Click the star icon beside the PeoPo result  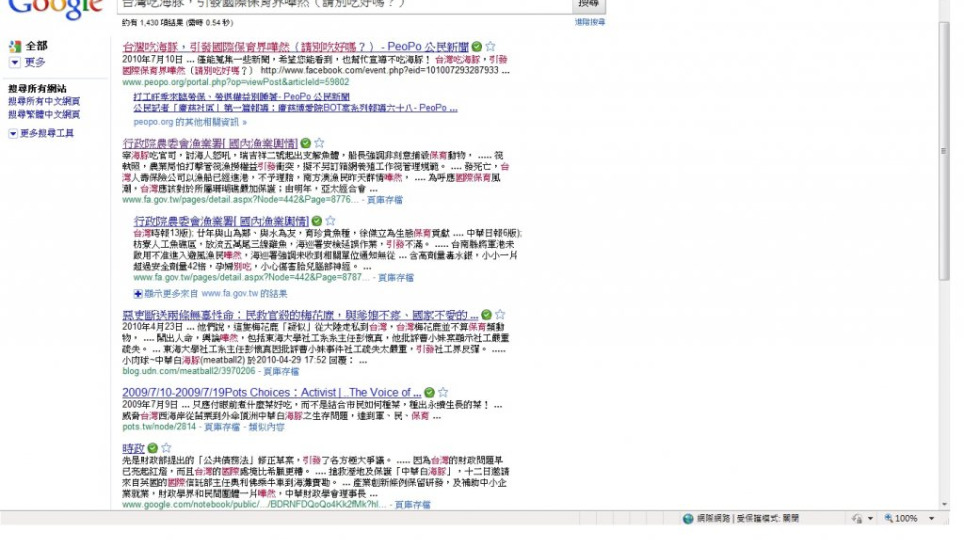tap(491, 47)
